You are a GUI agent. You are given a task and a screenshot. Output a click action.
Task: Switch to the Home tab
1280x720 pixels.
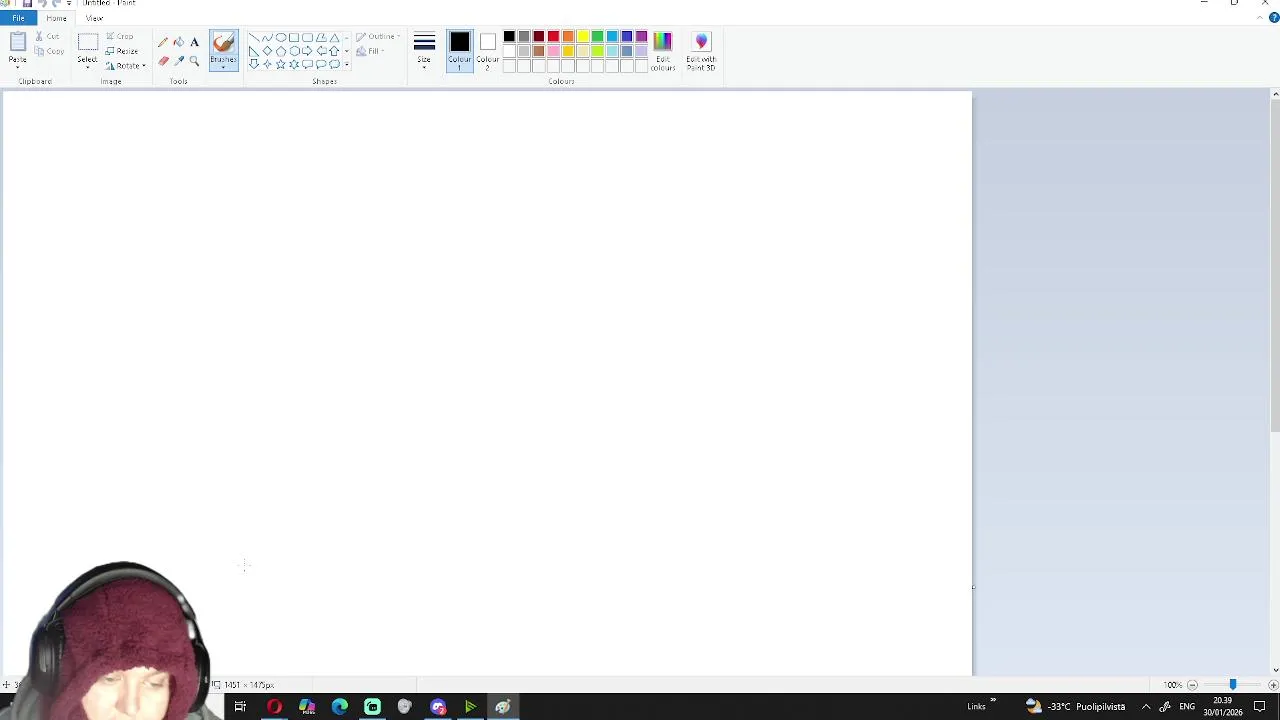[56, 18]
